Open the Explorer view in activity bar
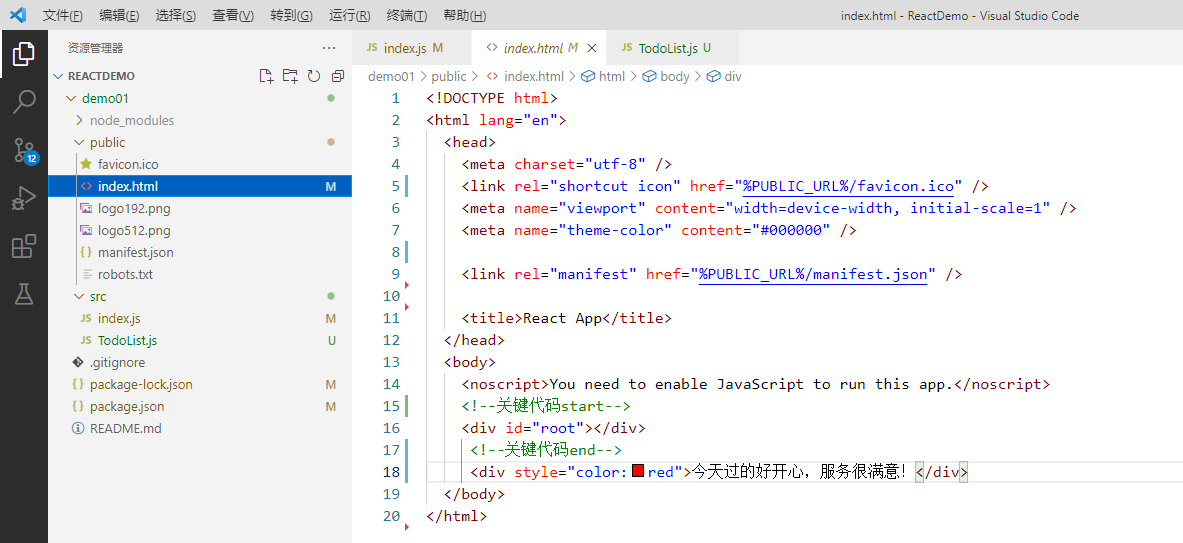The height and width of the screenshot is (543, 1183). [x=24, y=54]
